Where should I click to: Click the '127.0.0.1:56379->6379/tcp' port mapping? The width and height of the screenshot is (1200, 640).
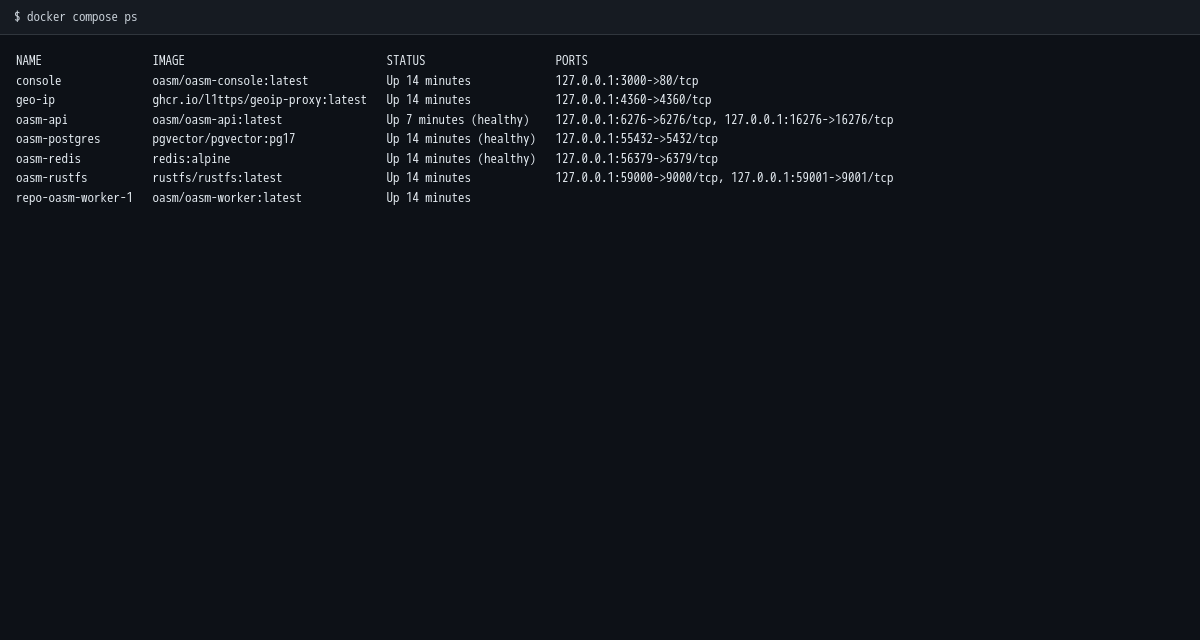(x=637, y=159)
